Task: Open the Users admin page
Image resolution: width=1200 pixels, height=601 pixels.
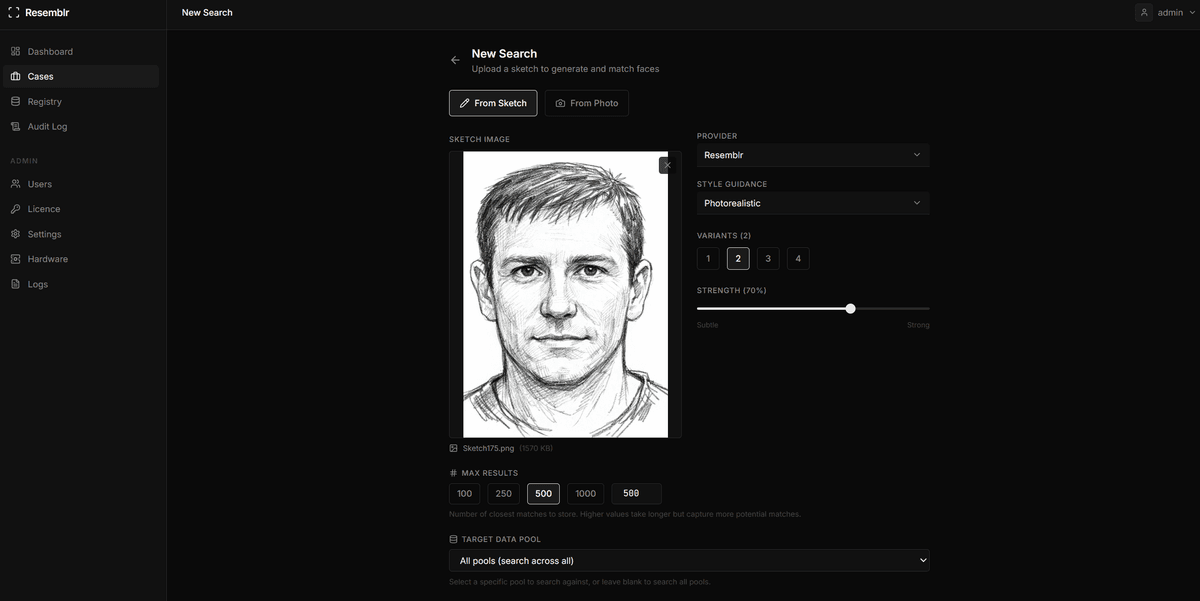Action: click(x=39, y=184)
